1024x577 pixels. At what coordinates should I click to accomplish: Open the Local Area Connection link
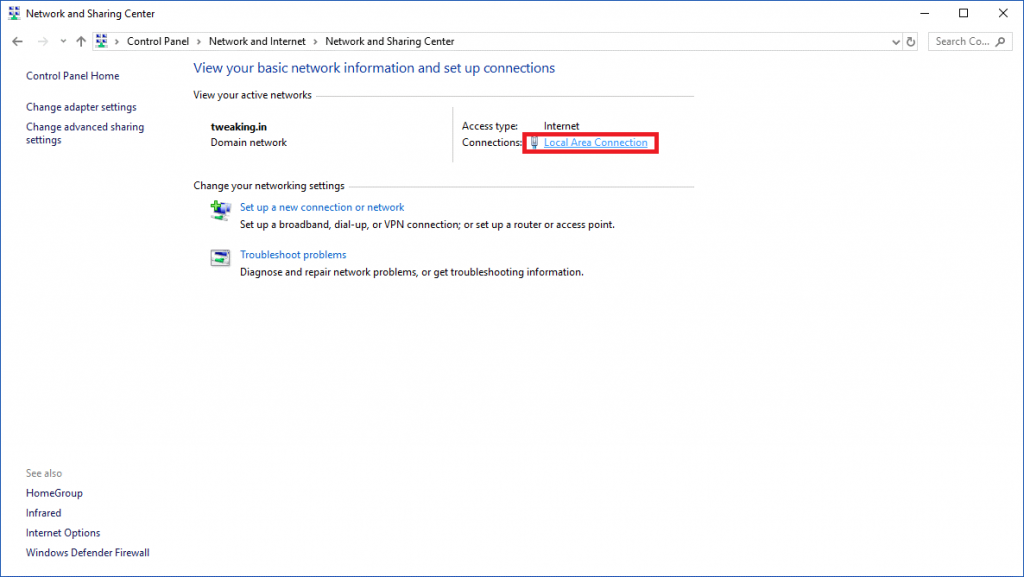click(596, 142)
